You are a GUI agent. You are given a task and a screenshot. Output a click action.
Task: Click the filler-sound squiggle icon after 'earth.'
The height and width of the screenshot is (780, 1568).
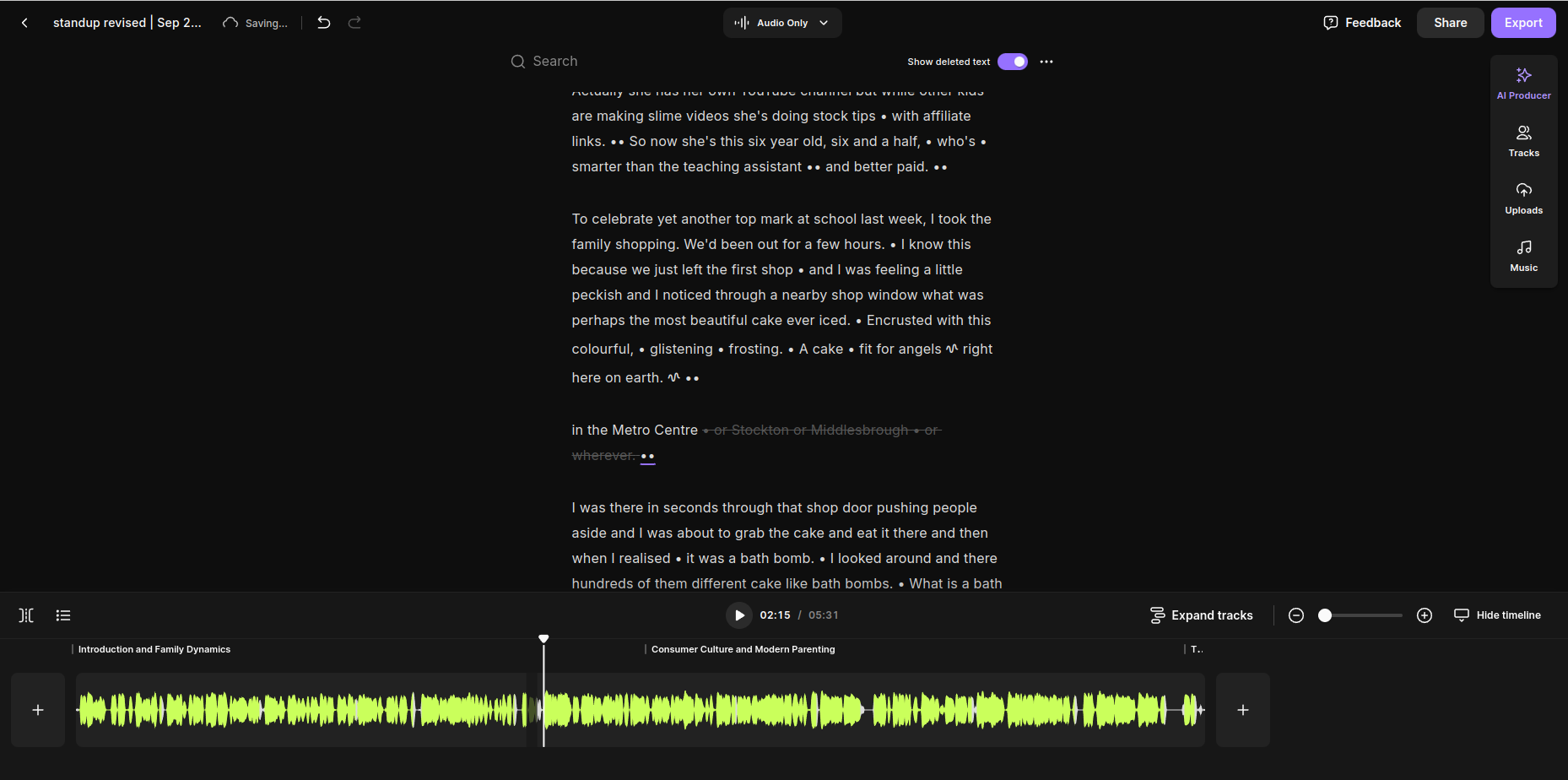click(x=673, y=377)
